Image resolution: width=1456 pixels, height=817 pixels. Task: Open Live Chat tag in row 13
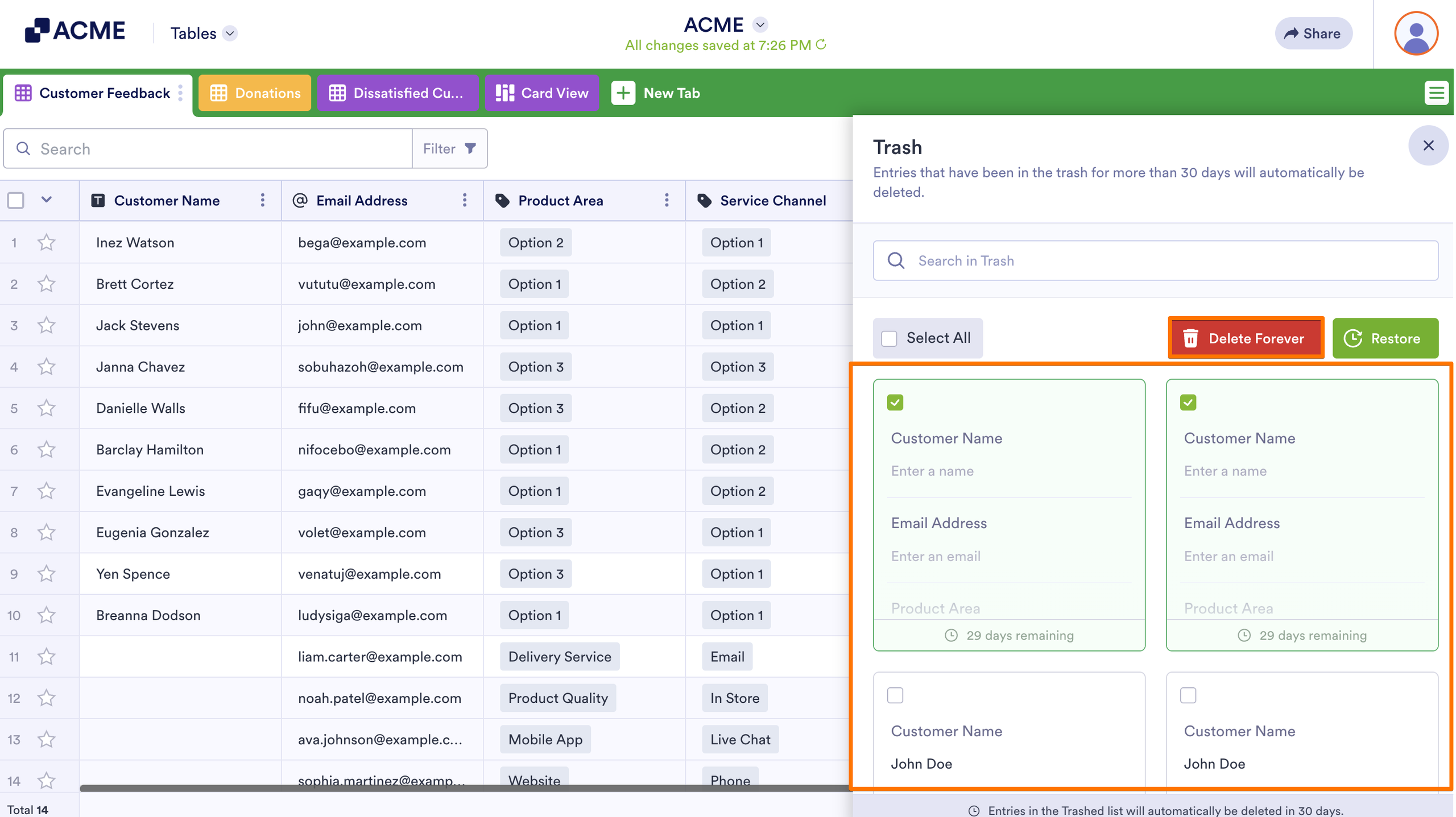740,740
